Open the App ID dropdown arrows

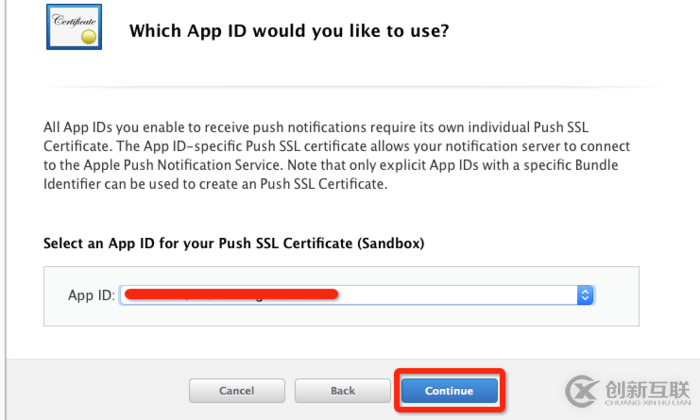585,295
